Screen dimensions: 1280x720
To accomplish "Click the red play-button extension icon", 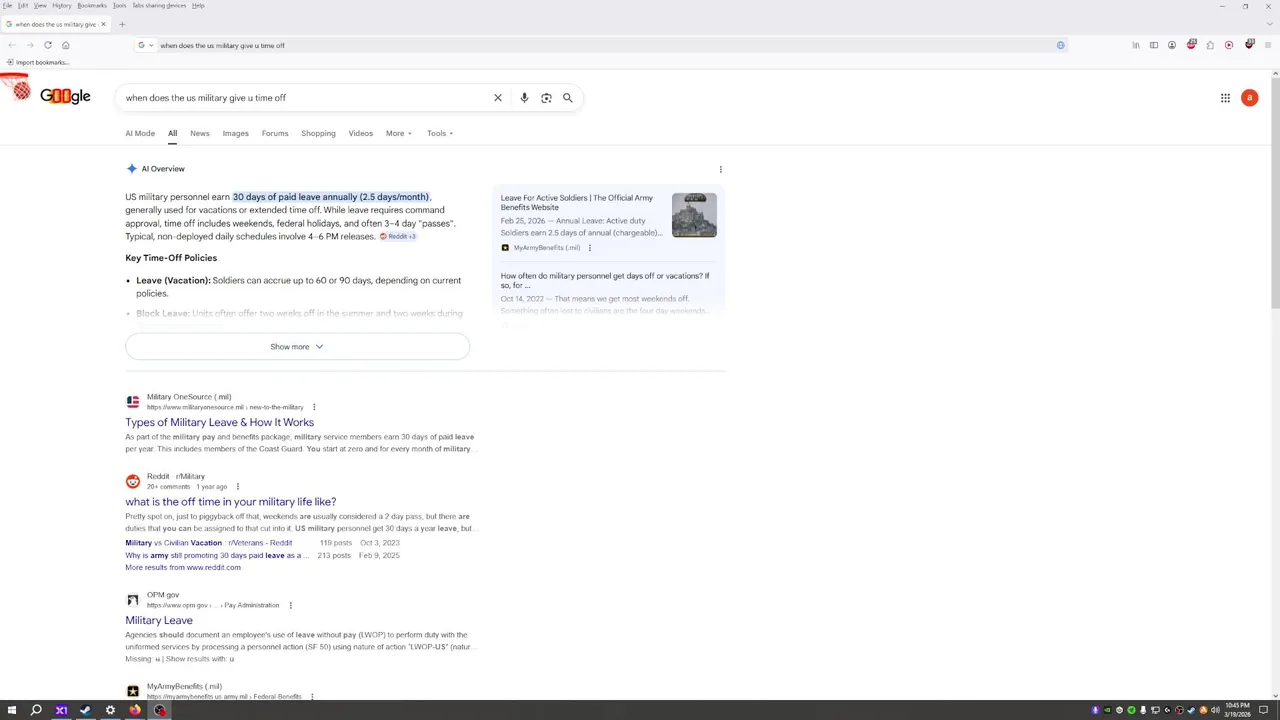I will coord(1229,45).
